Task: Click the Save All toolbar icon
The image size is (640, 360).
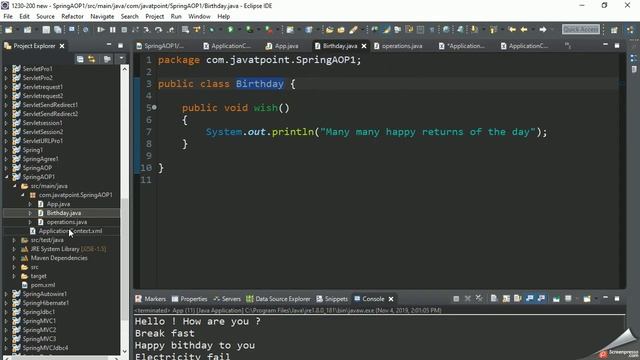Action: point(58,29)
